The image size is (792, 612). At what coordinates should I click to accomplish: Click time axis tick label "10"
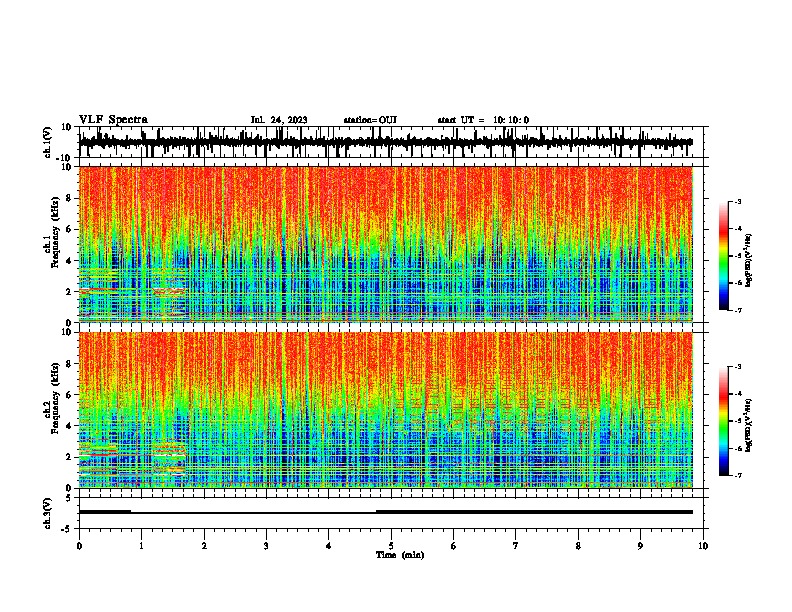[703, 546]
